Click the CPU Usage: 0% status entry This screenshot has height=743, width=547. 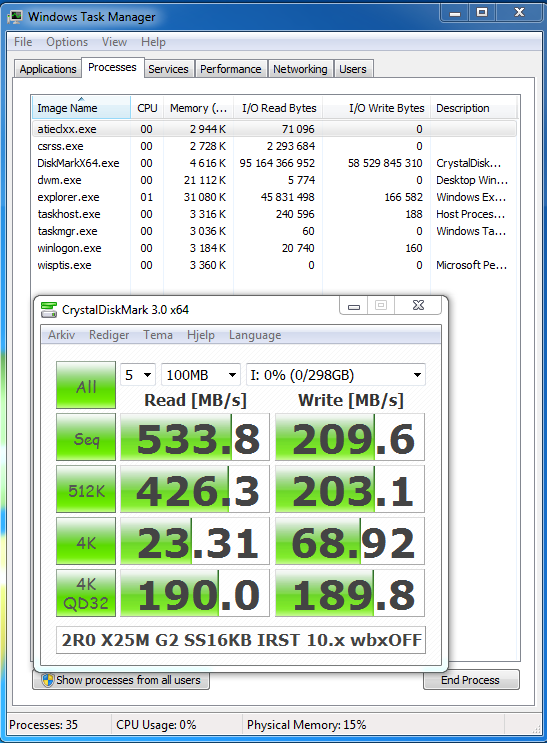pyautogui.click(x=156, y=725)
